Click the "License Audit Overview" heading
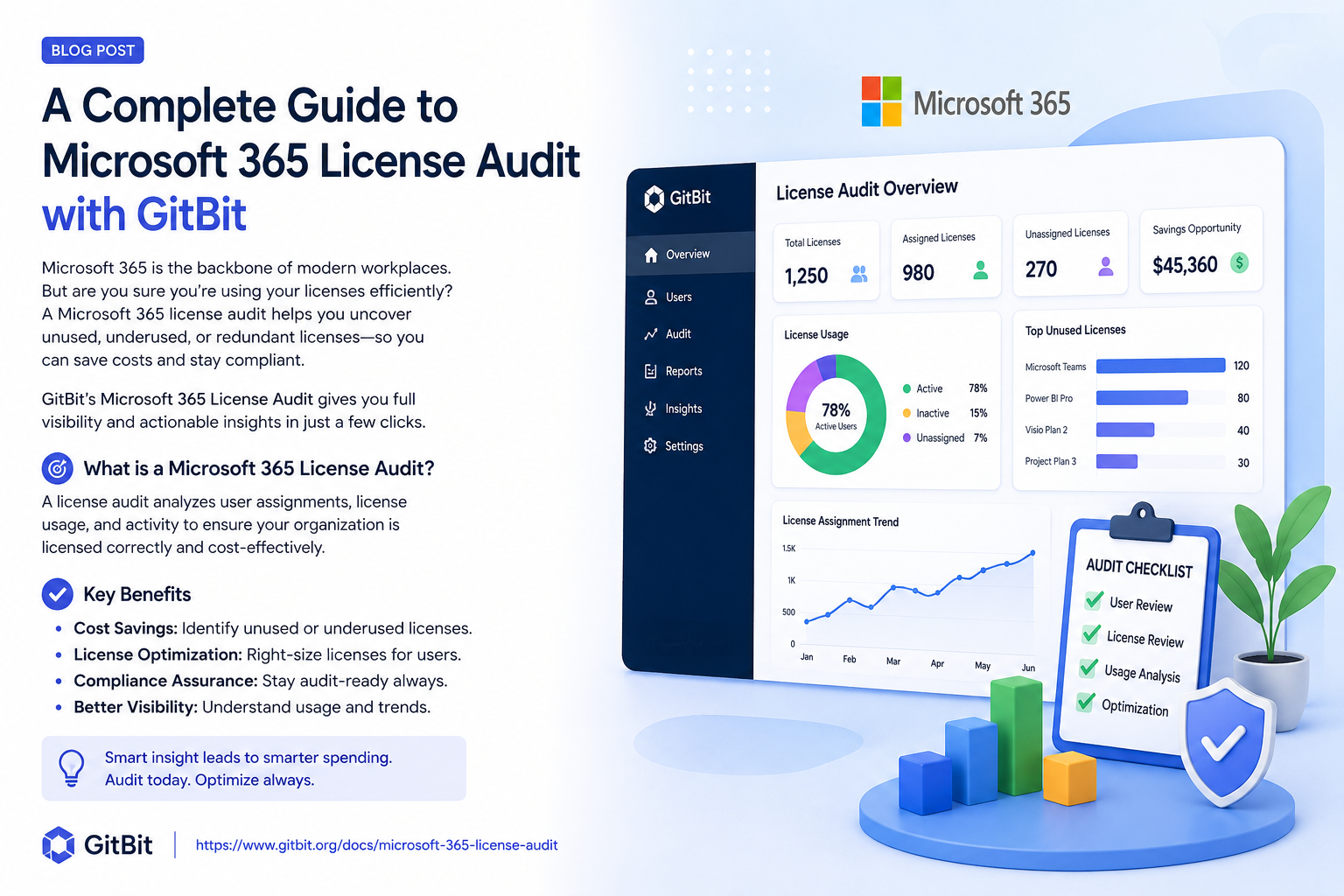 [x=866, y=189]
